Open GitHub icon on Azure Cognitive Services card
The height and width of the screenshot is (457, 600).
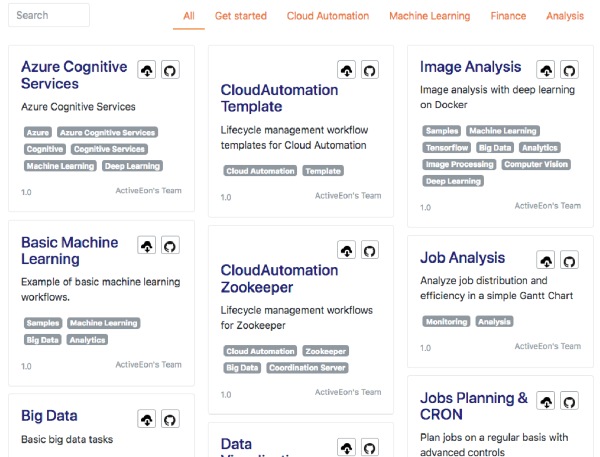point(170,70)
